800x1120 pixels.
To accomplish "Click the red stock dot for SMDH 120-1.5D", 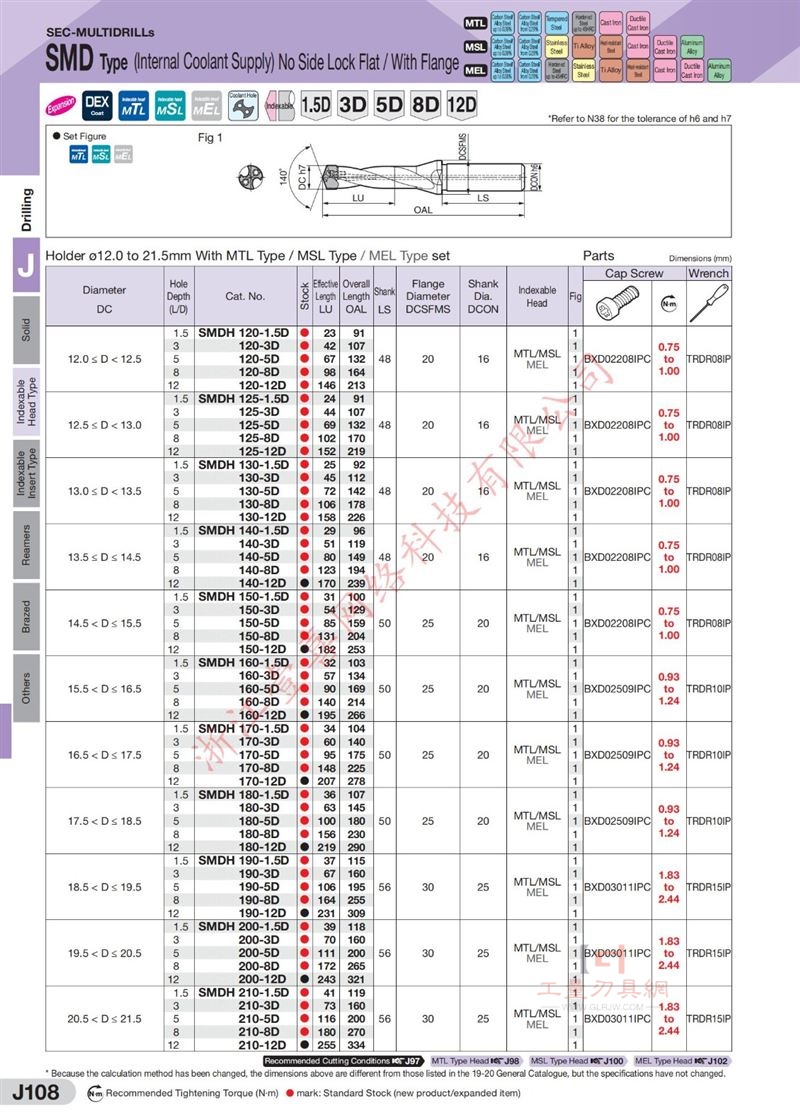I will pyautogui.click(x=305, y=333).
